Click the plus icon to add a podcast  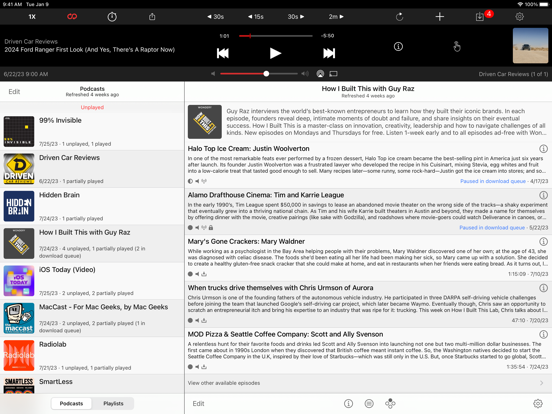440,17
